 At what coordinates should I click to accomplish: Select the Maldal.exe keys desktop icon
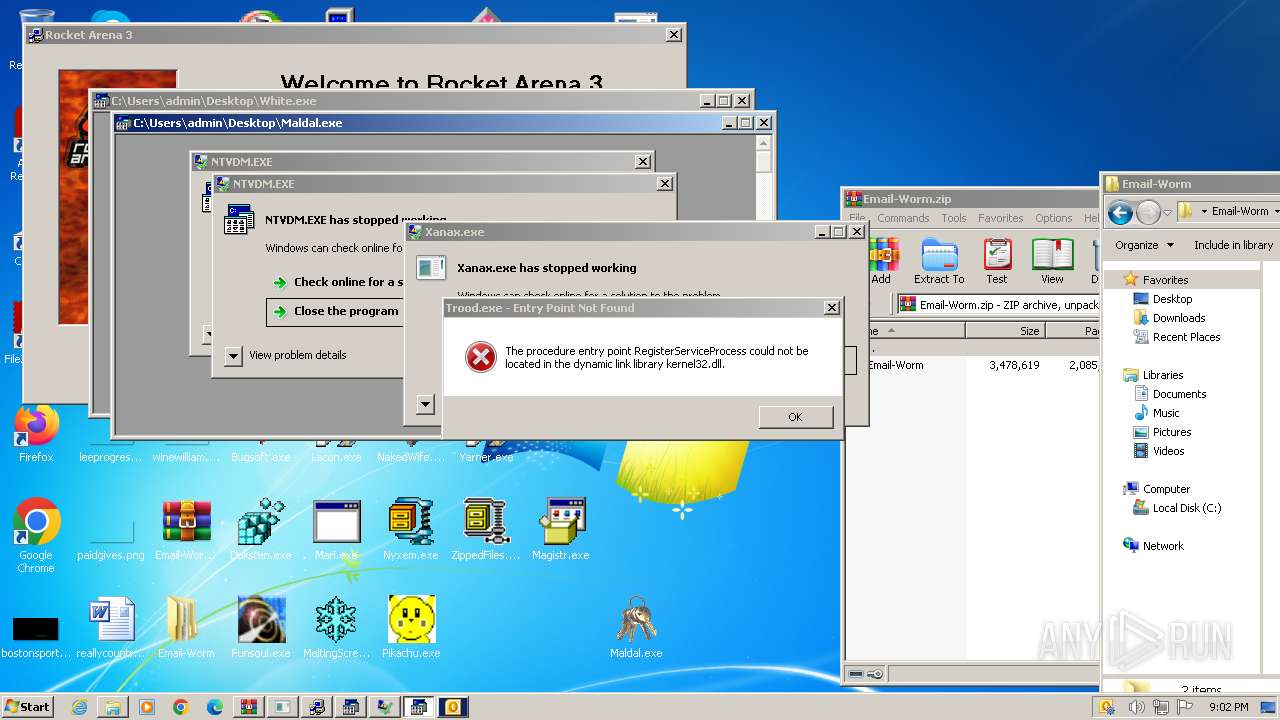(636, 628)
